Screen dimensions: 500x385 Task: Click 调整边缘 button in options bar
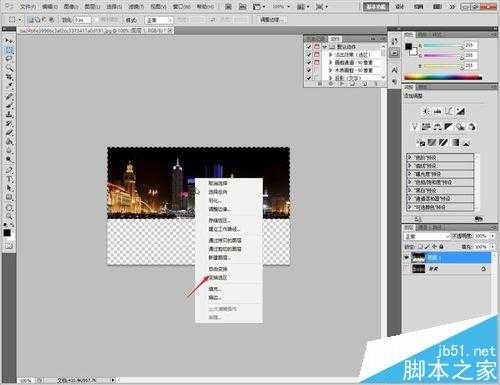tap(272, 20)
